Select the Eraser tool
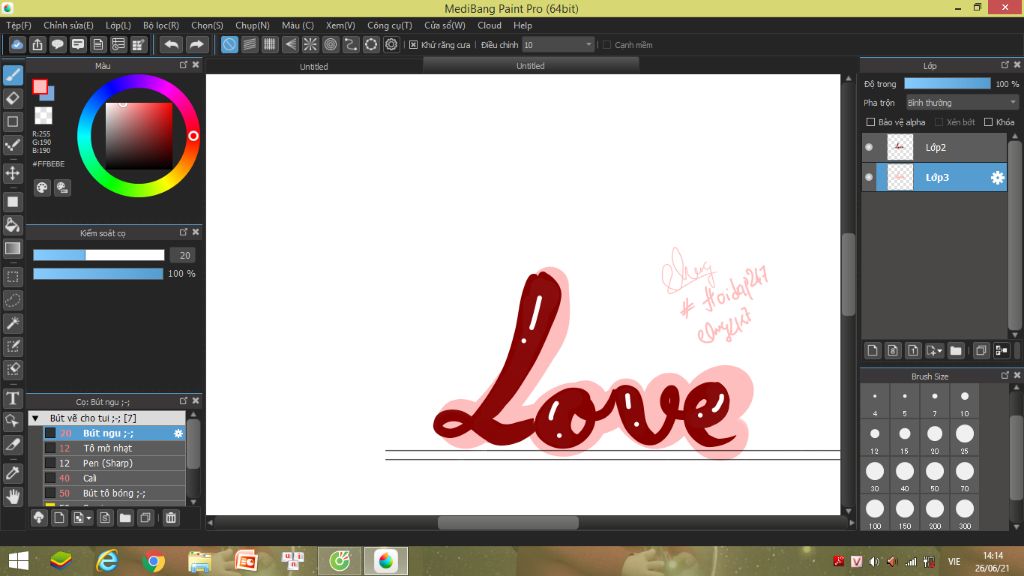The image size is (1024, 576). click(x=13, y=99)
